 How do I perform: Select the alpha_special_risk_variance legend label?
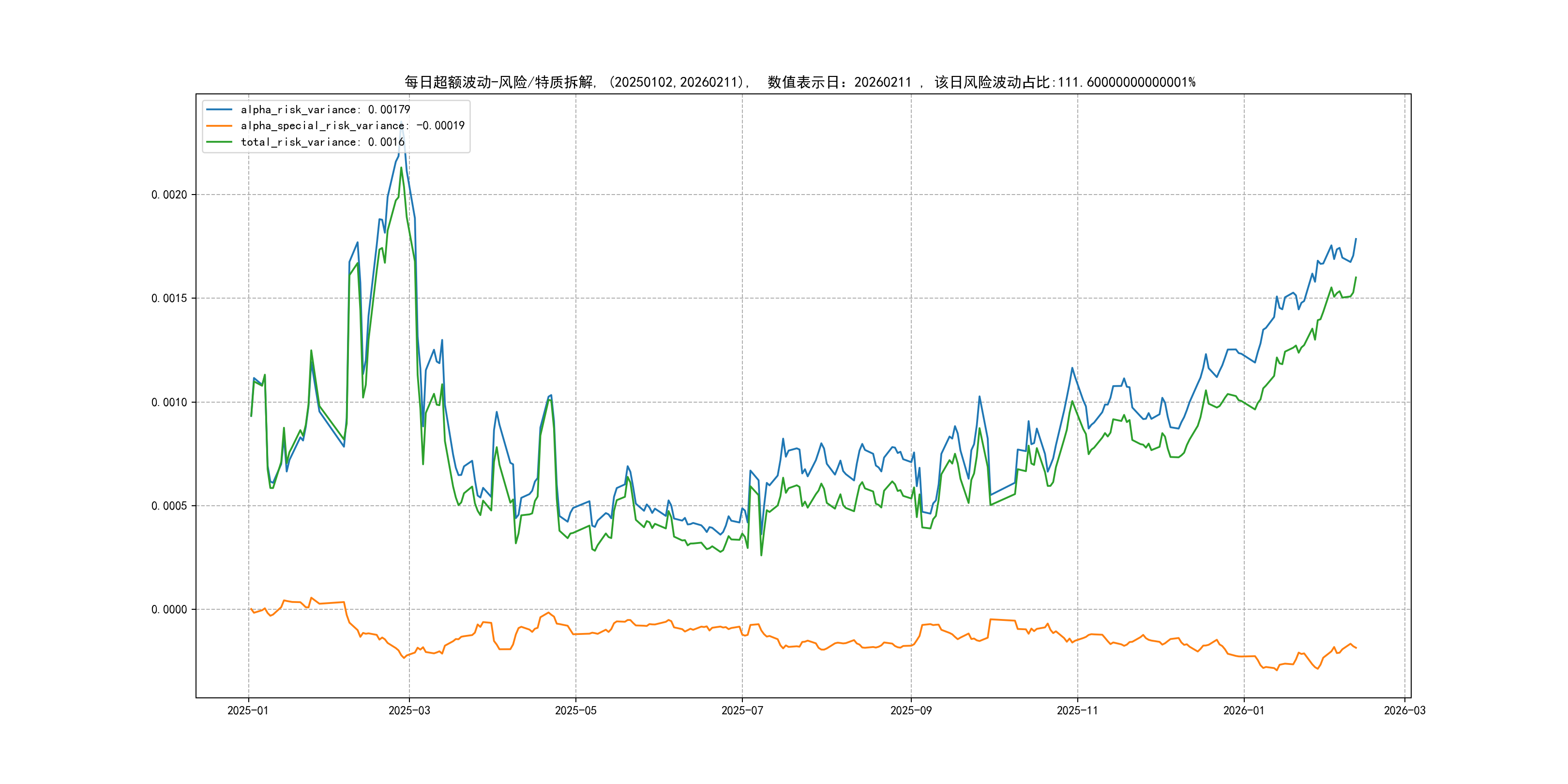pyautogui.click(x=352, y=126)
